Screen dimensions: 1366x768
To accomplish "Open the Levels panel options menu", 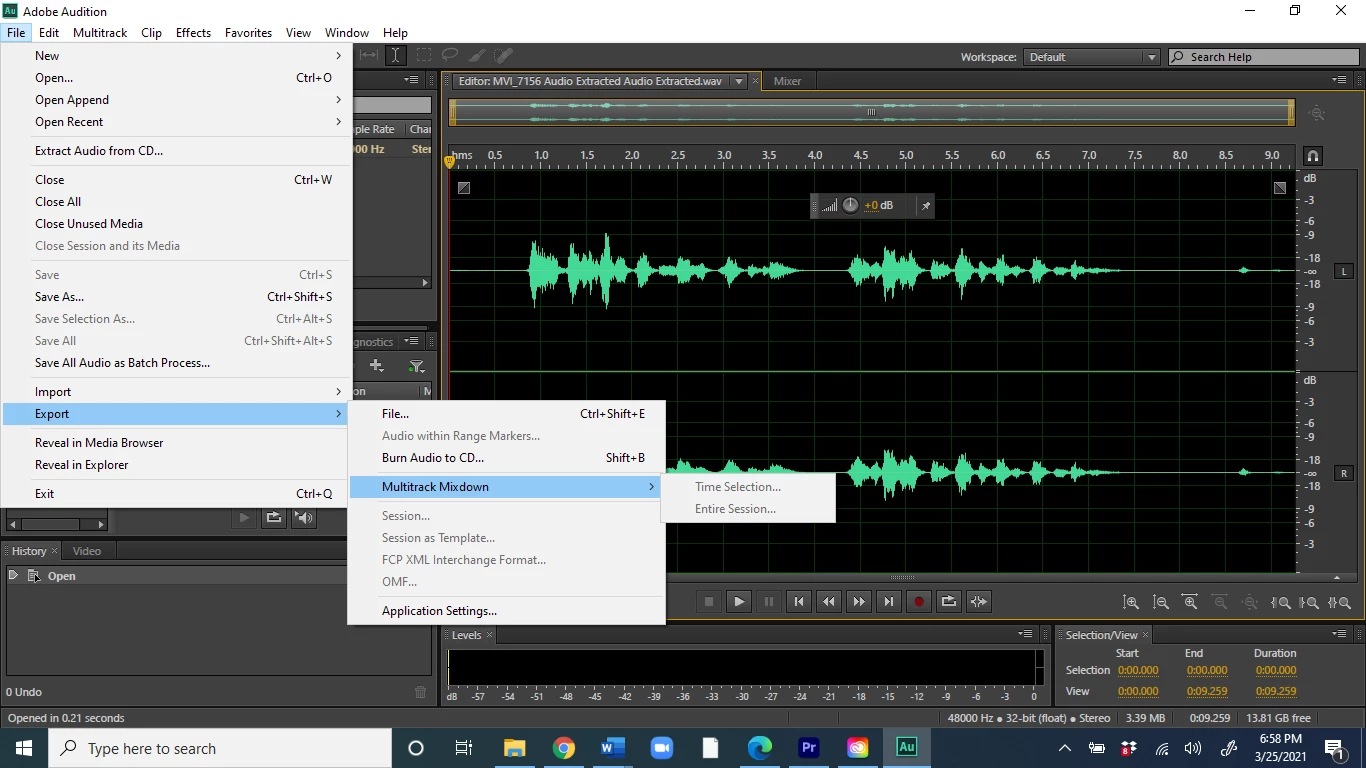I will pyautogui.click(x=1025, y=634).
